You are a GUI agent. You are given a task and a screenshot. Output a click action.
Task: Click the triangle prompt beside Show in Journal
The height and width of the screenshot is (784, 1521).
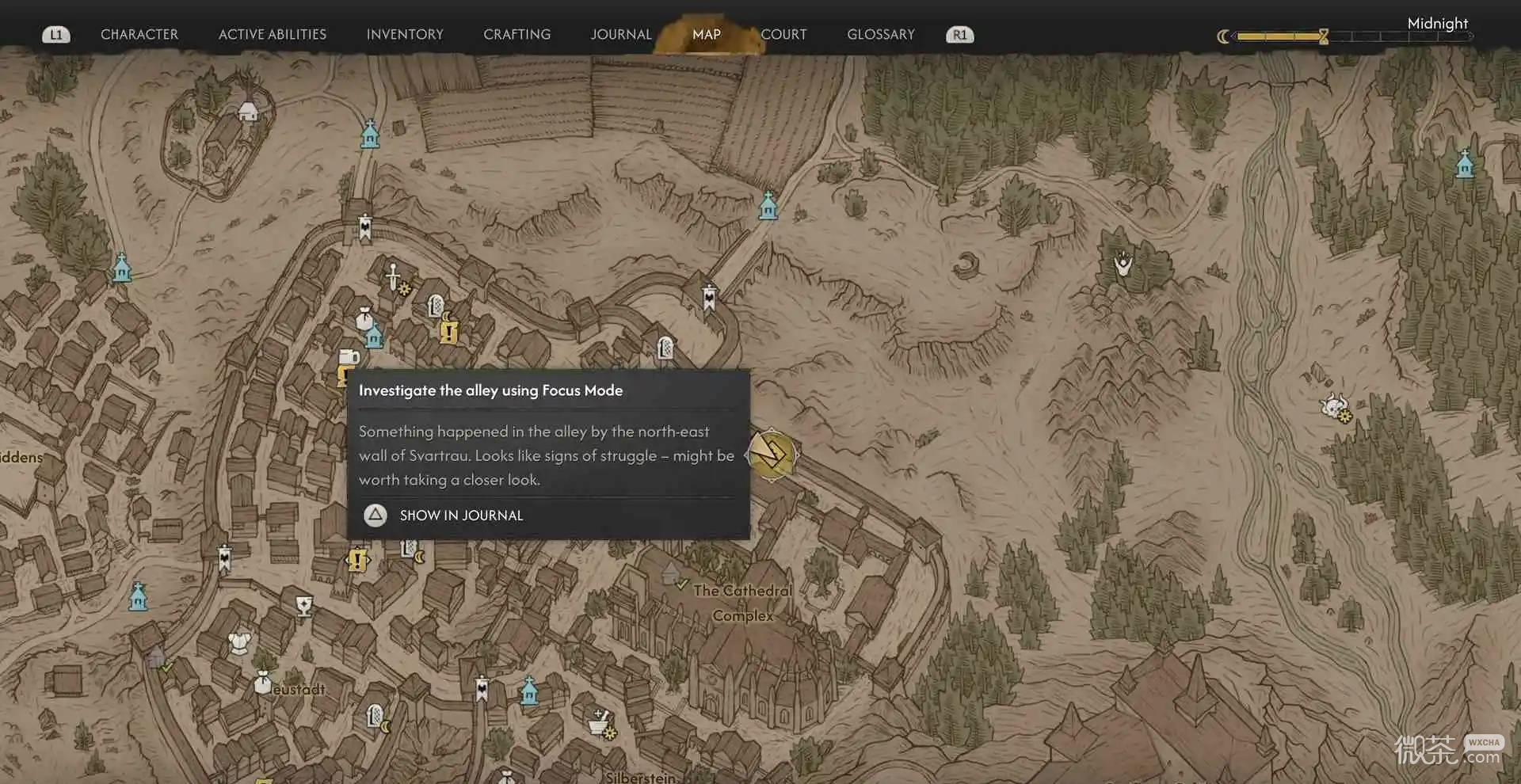coord(375,516)
